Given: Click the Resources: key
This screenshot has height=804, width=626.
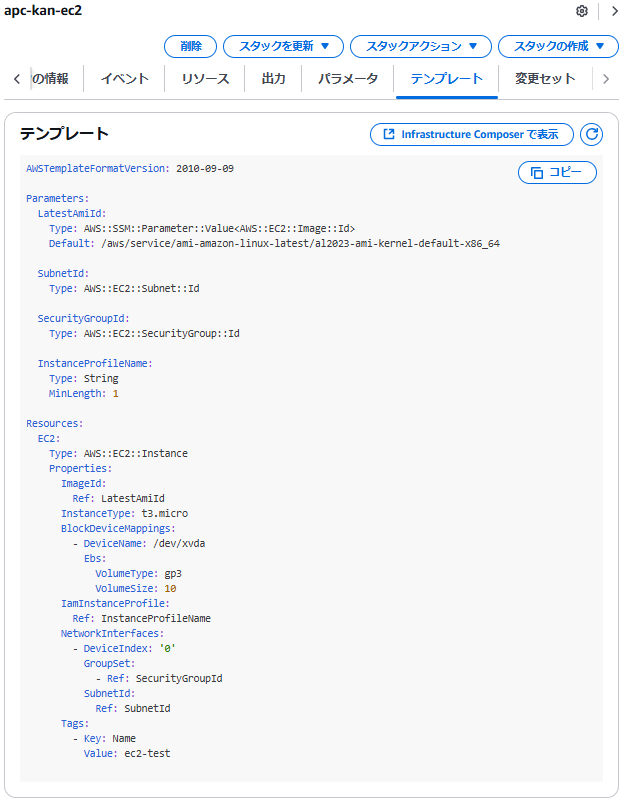Looking at the screenshot, I should click(x=54, y=424).
